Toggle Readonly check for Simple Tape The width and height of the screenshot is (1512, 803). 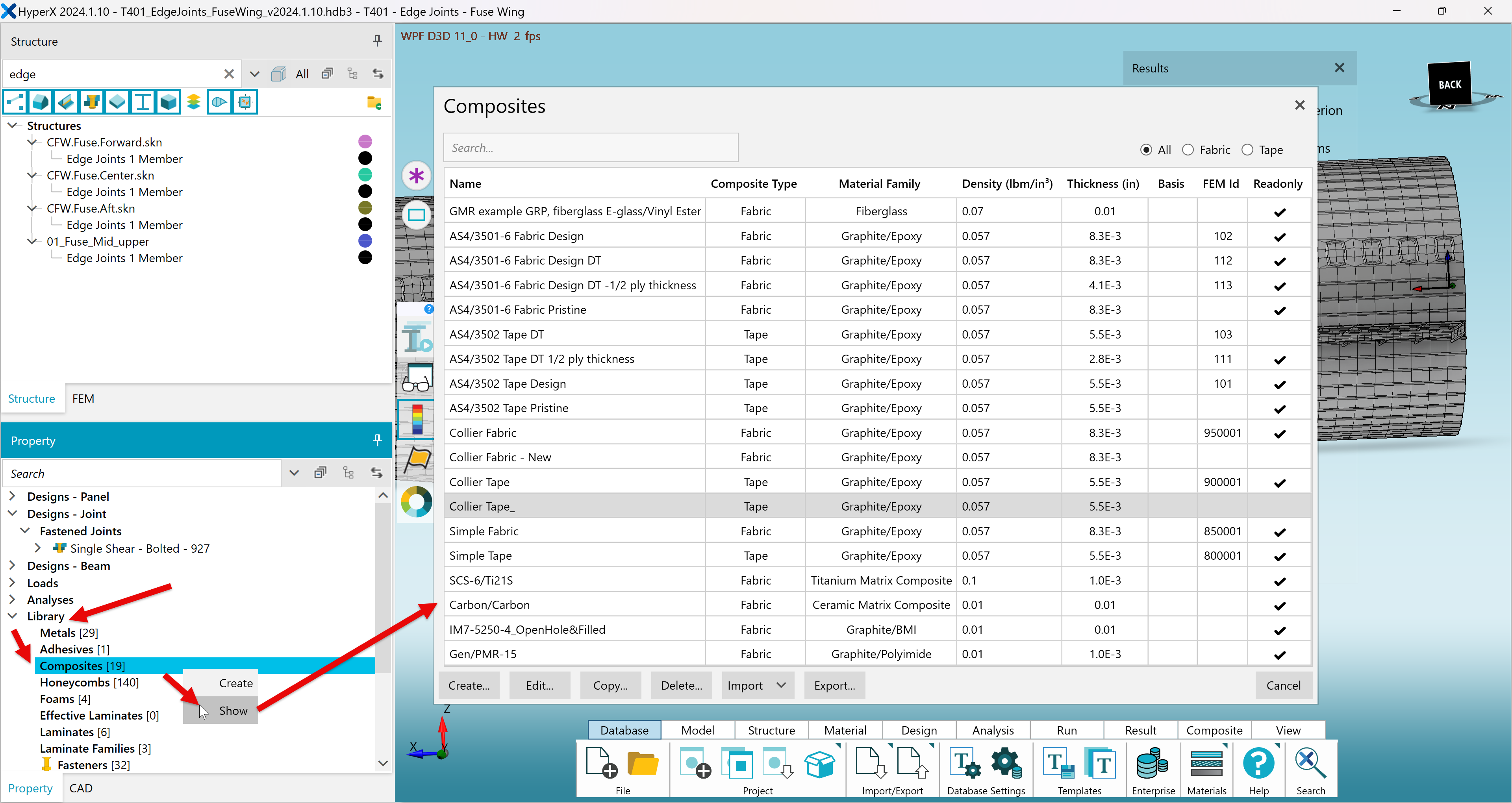1280,556
